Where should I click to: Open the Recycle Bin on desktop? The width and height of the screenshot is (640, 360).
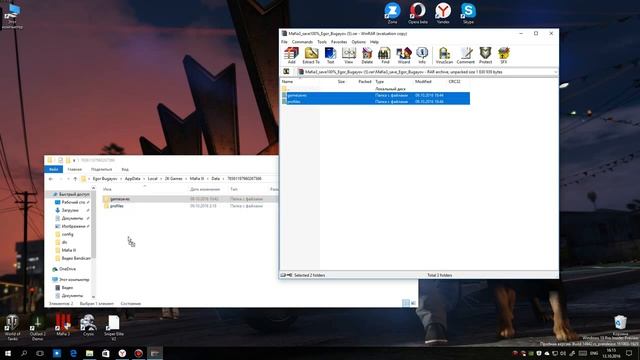(620, 324)
